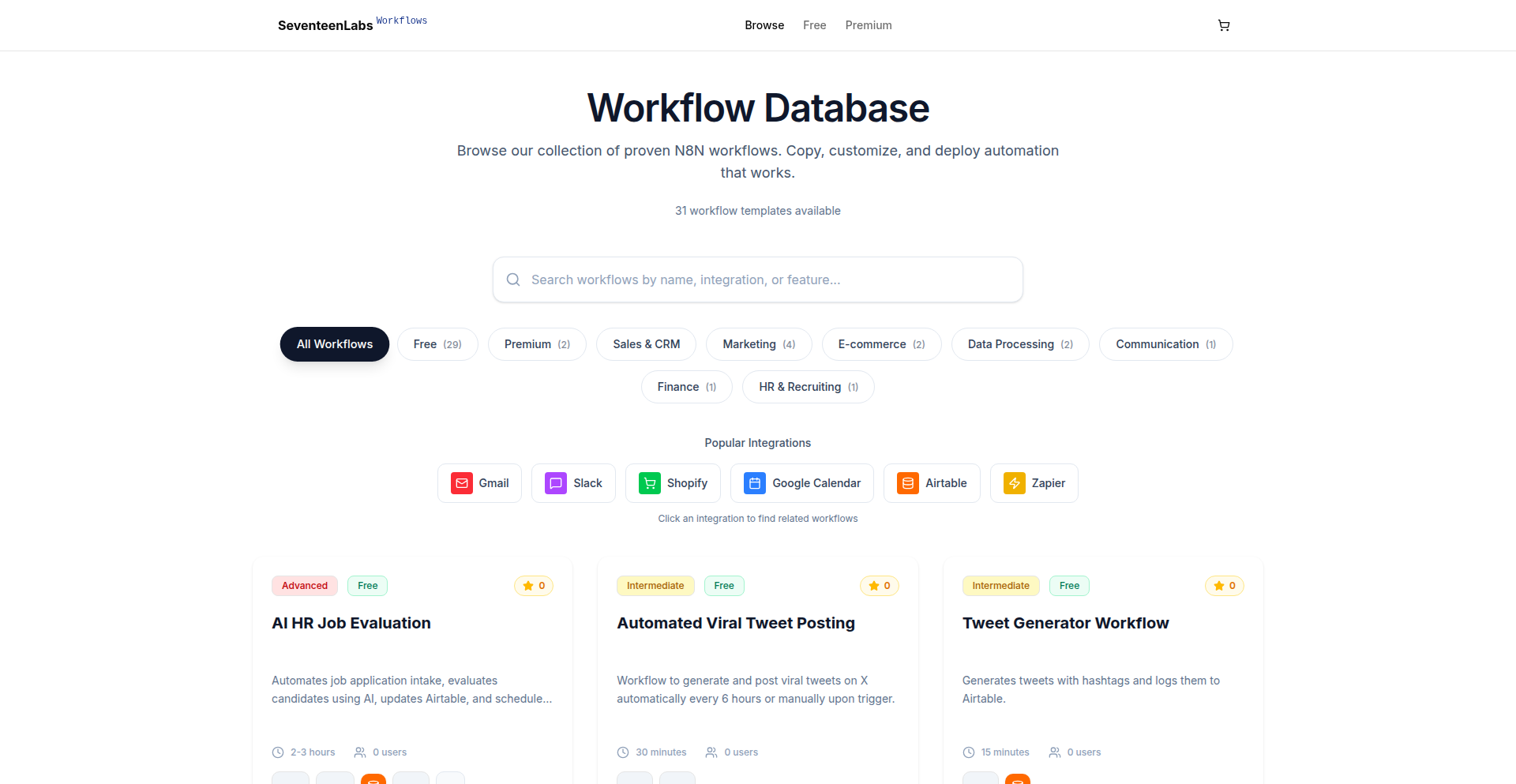Click clock icon beside 2-3 hours
This screenshot has height=784, width=1516.
pyautogui.click(x=278, y=752)
